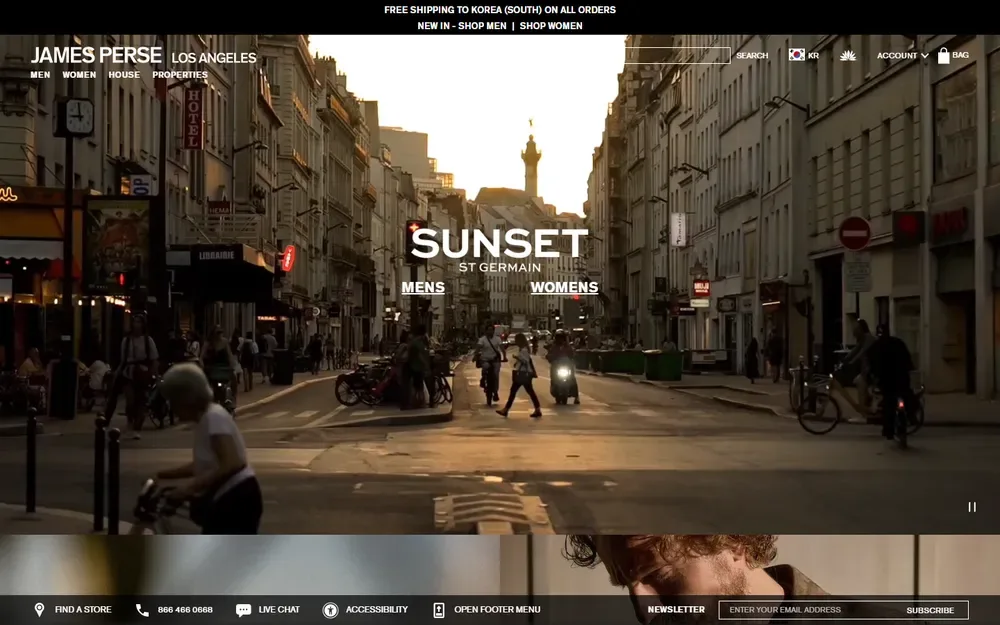Click the Shop Men banner link
This screenshot has width=1000, height=625.
coord(482,26)
